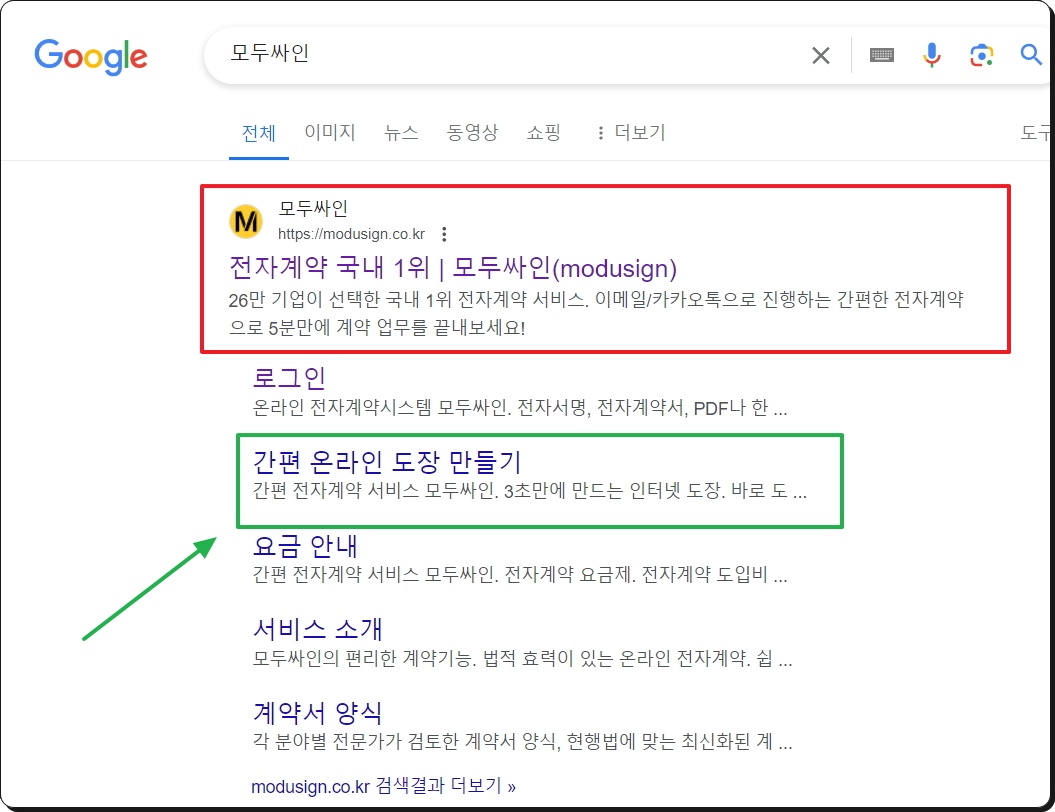
Task: Open the 서비스 소개 sitelink
Action: coord(318,629)
